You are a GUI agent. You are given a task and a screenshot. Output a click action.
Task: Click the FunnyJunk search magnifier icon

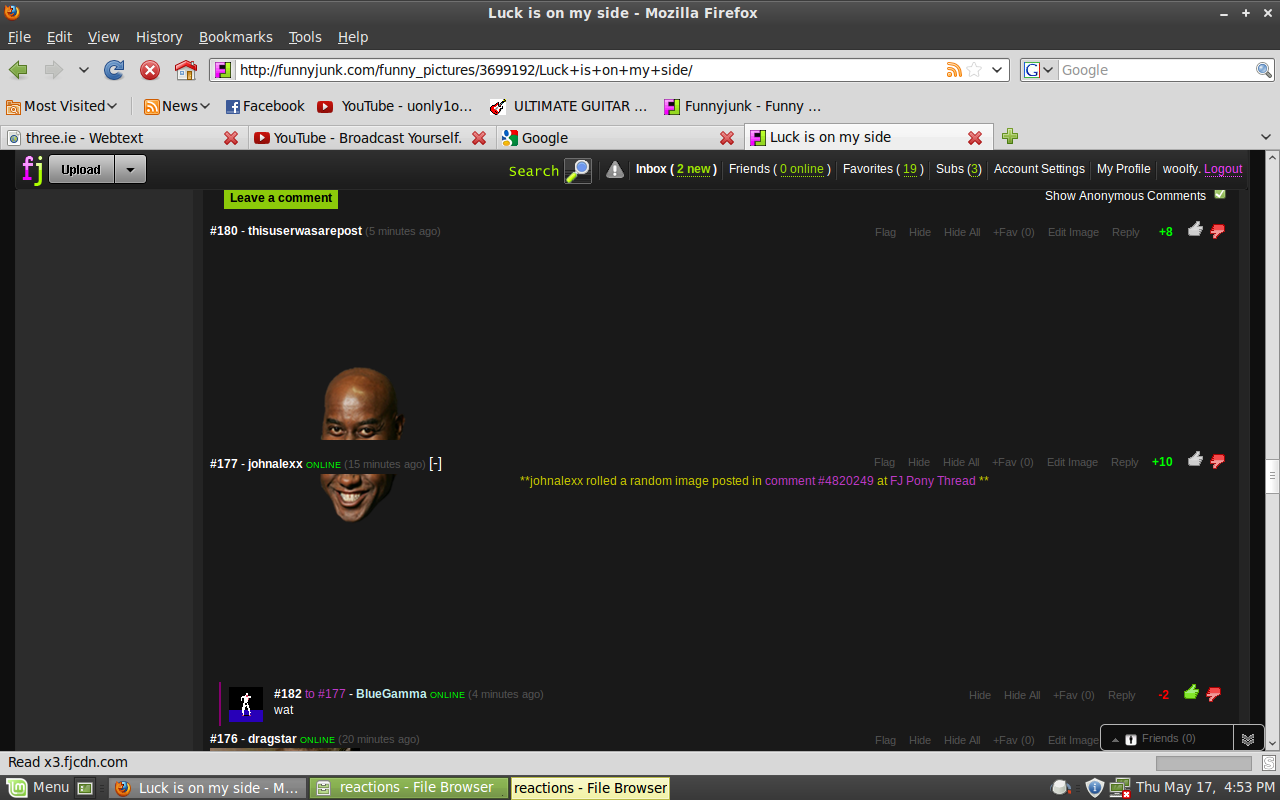tap(578, 170)
